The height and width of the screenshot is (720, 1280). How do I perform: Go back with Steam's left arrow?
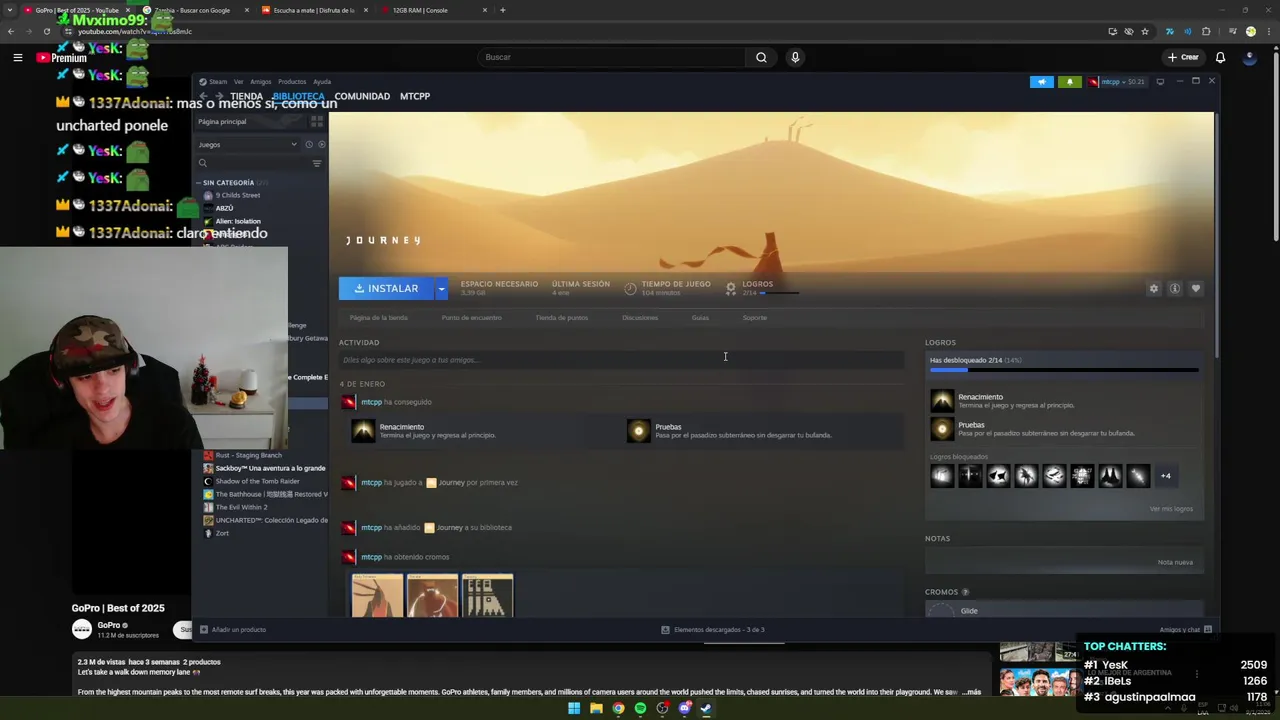(203, 96)
